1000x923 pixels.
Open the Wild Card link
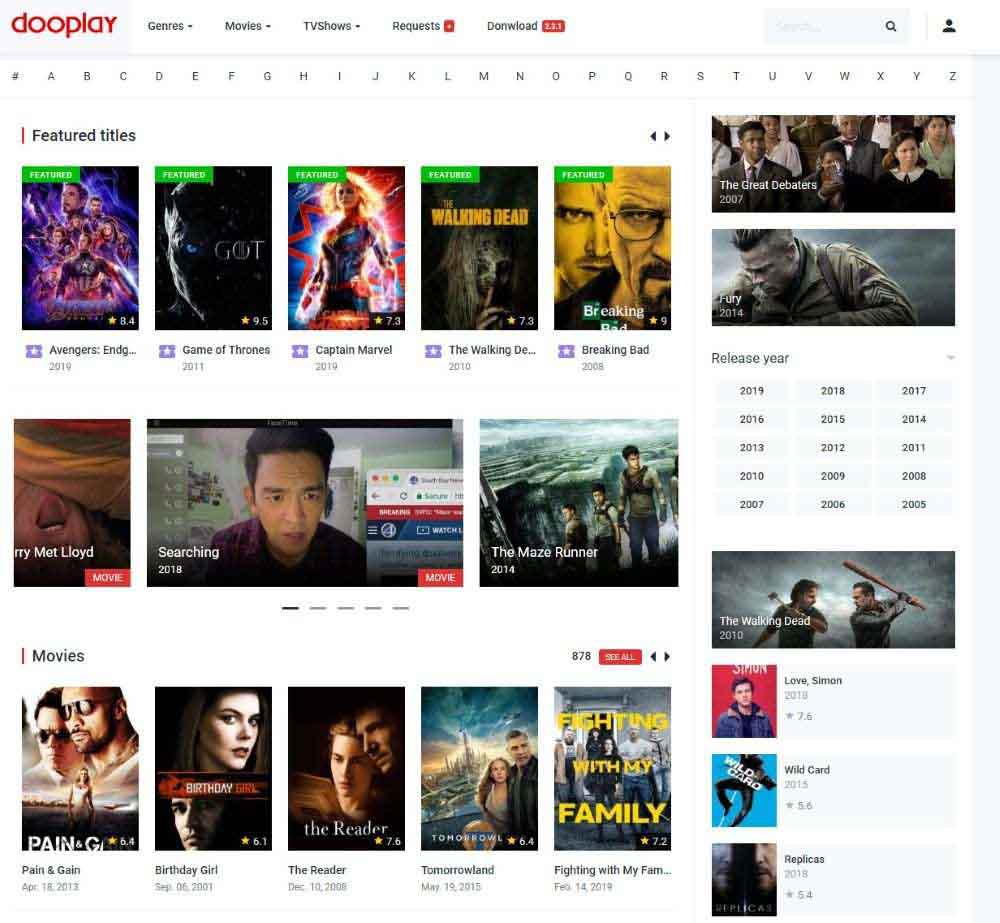[x=807, y=770]
